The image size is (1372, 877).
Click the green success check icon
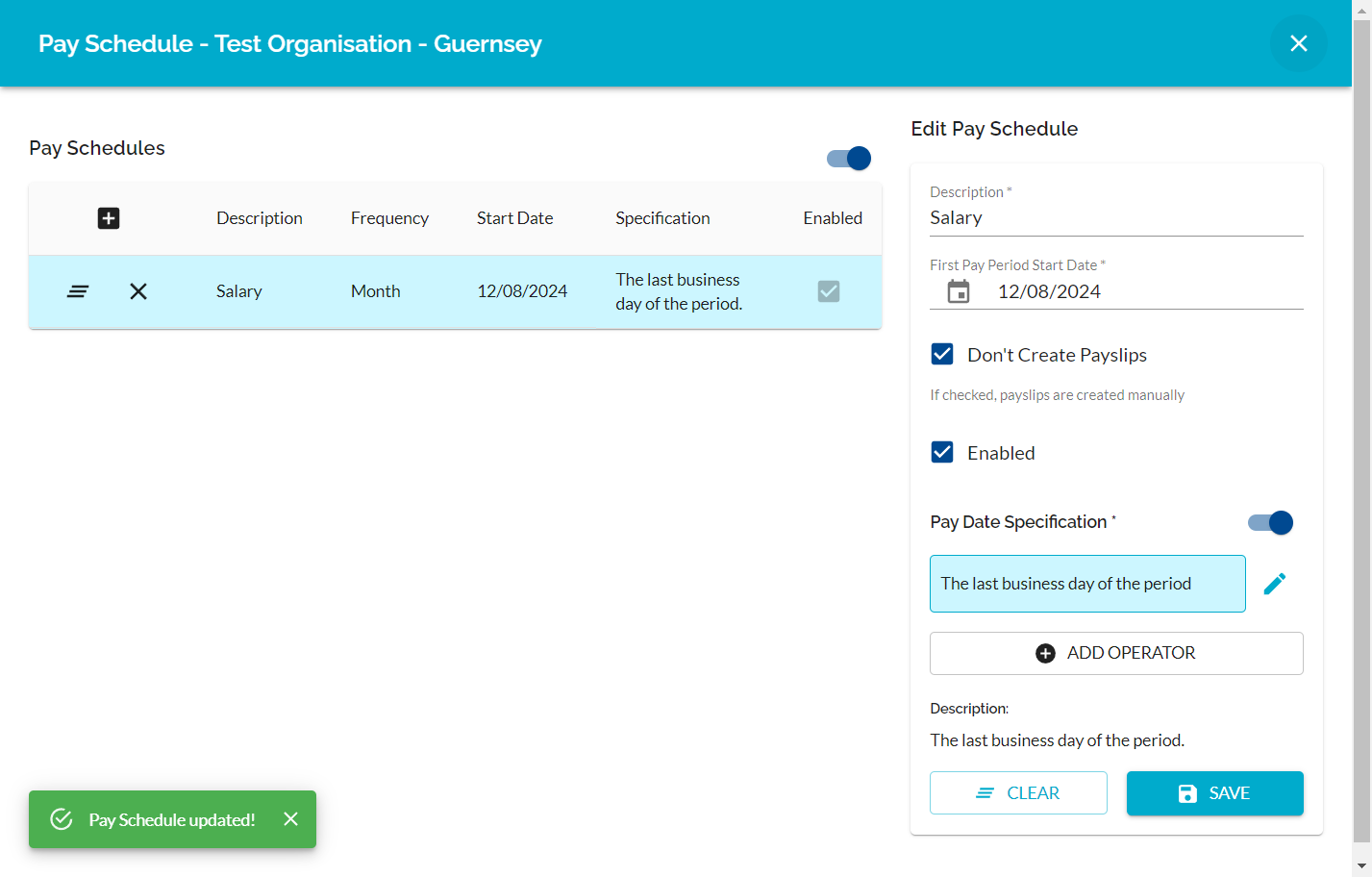[62, 819]
